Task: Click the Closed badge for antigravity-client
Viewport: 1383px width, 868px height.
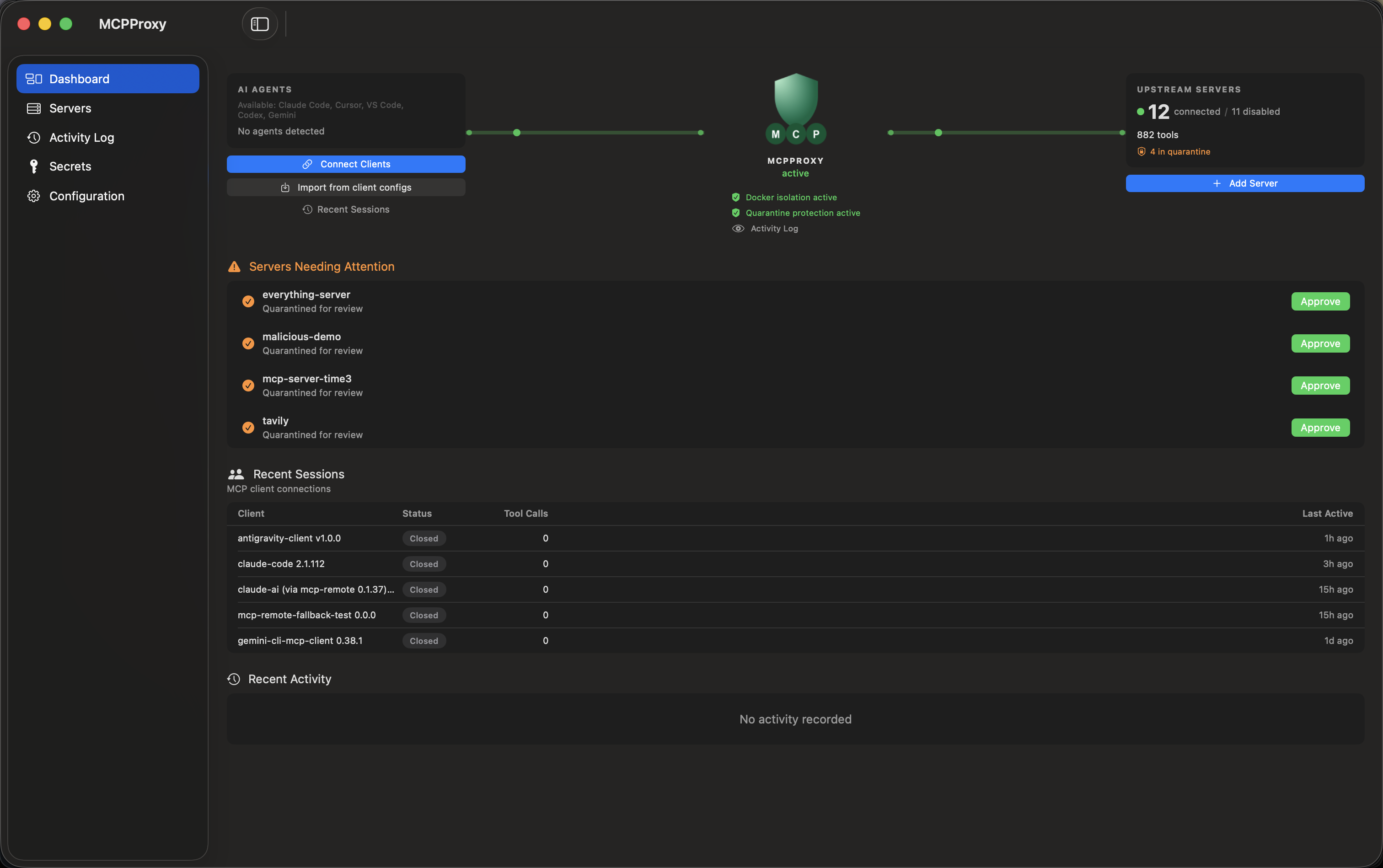Action: coord(423,538)
